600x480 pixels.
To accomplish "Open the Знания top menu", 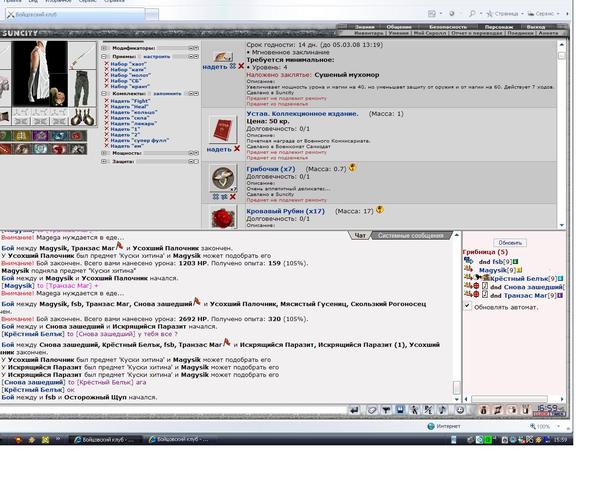I will (364, 27).
